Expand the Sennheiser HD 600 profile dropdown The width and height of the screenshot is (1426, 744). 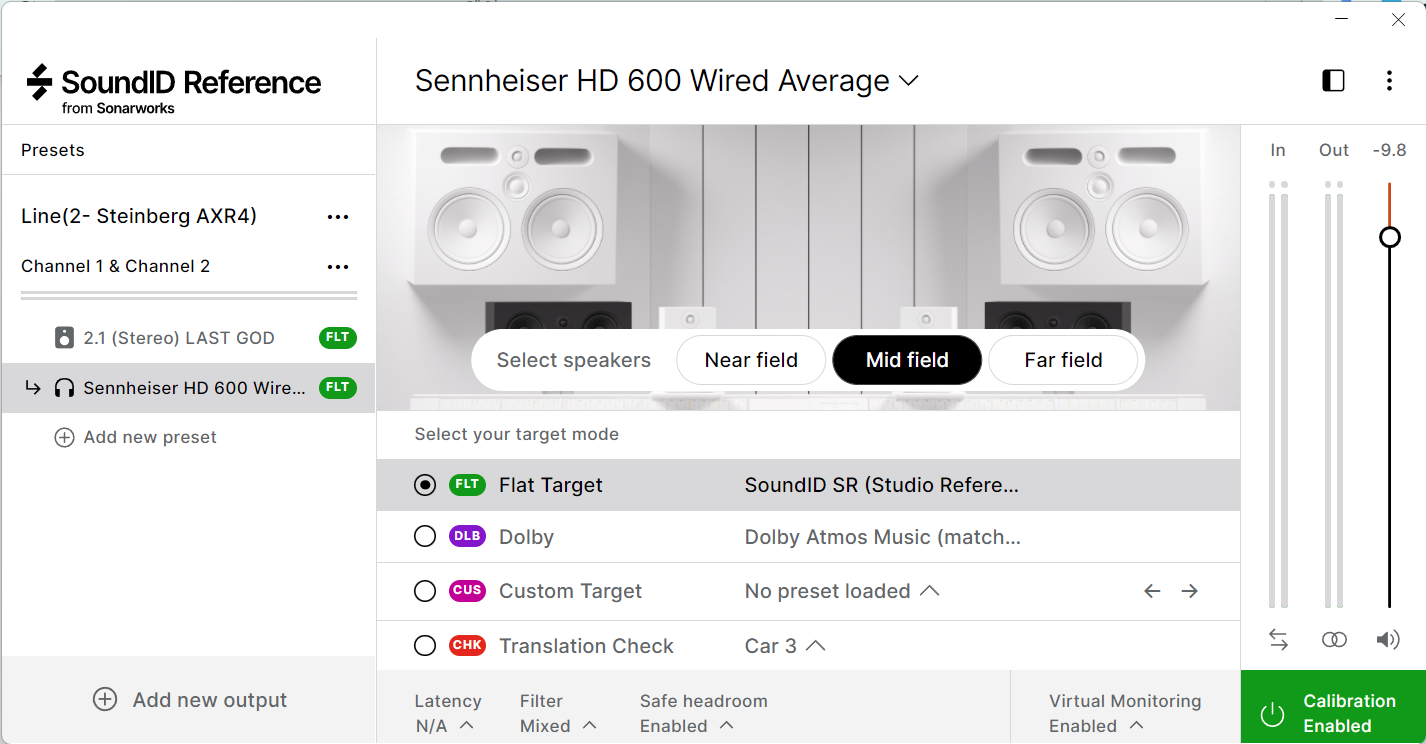pos(908,81)
